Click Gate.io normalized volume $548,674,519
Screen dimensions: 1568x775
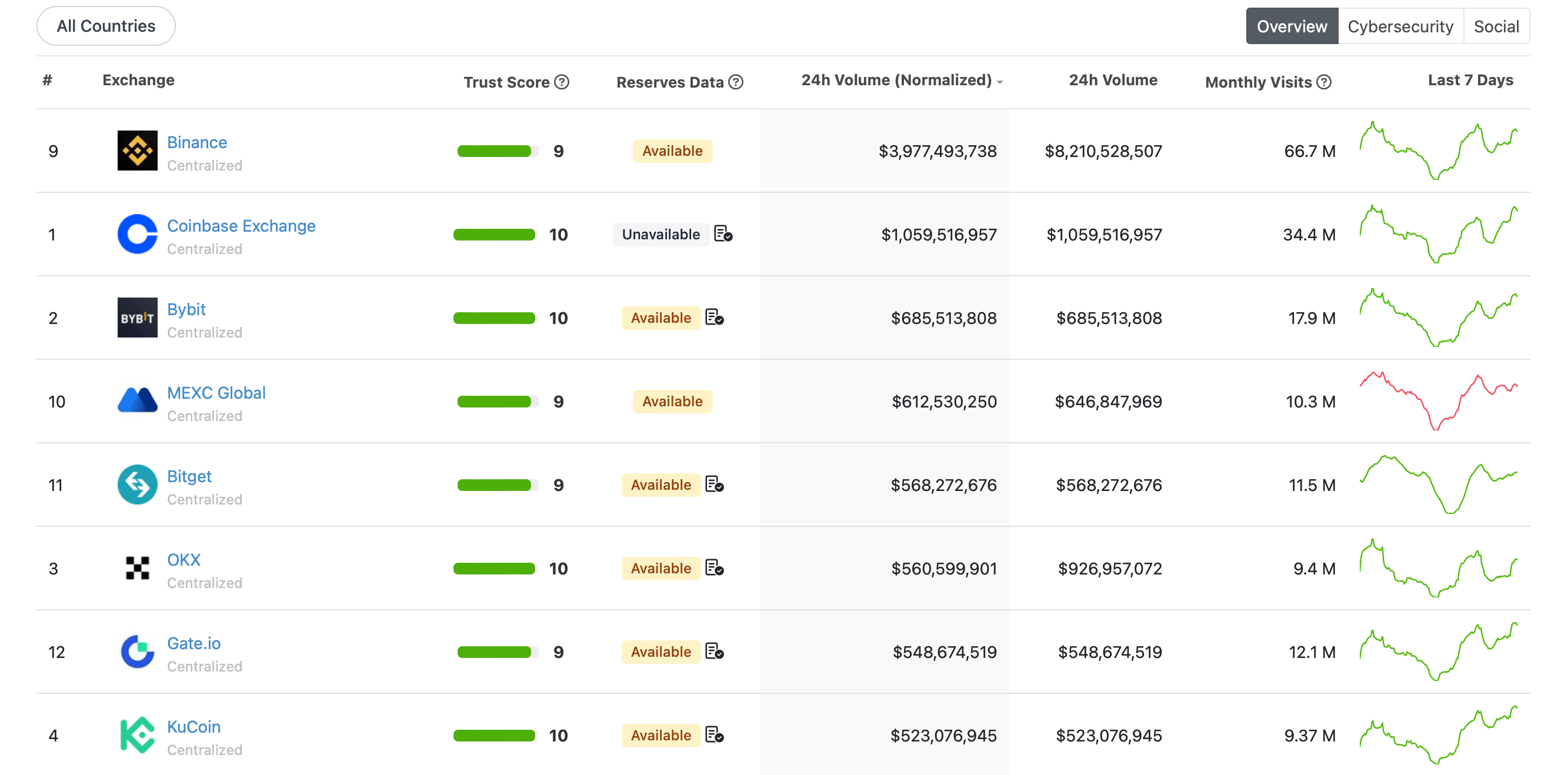click(945, 652)
